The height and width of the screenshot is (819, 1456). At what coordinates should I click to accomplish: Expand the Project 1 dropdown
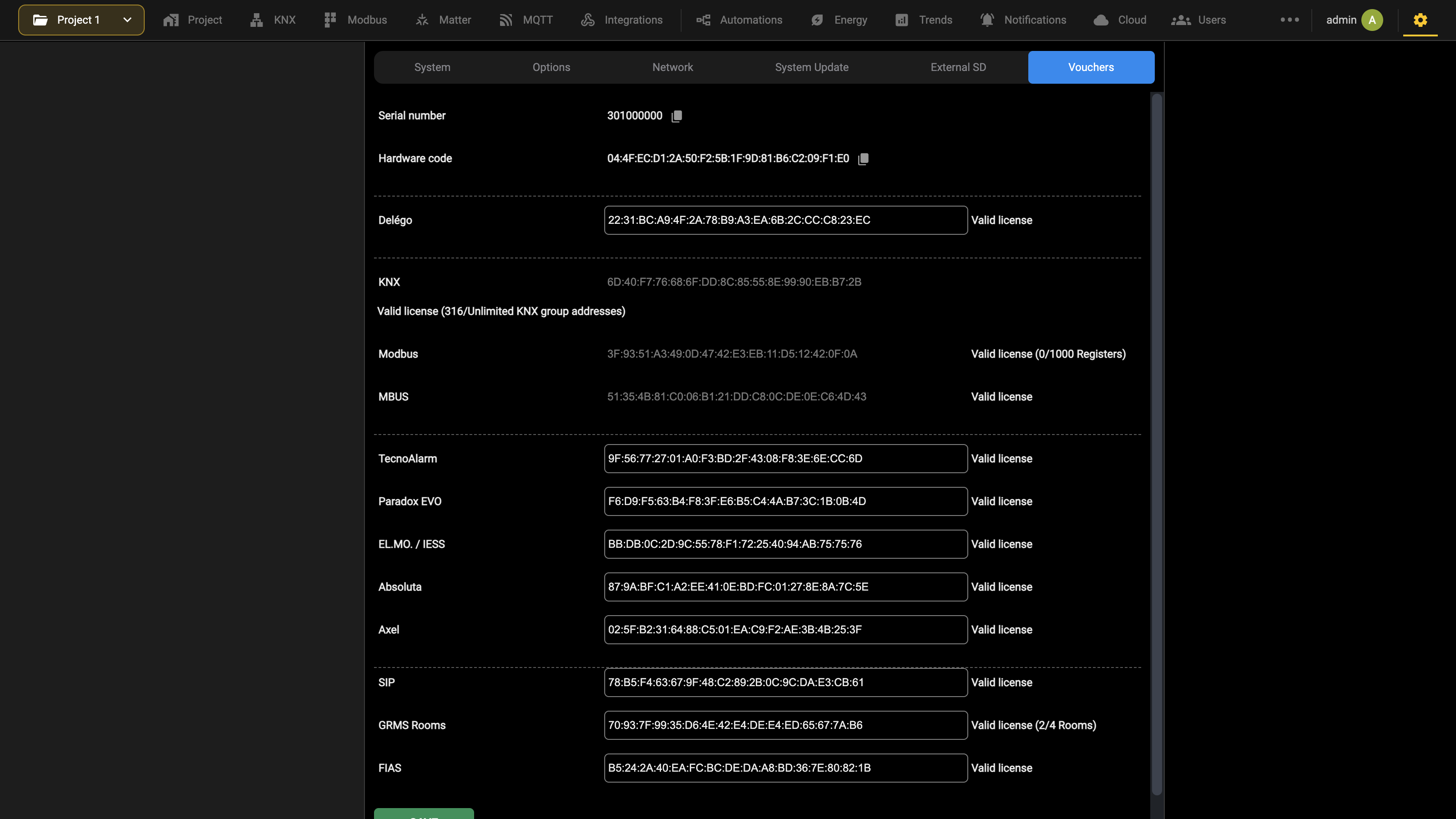point(81,20)
